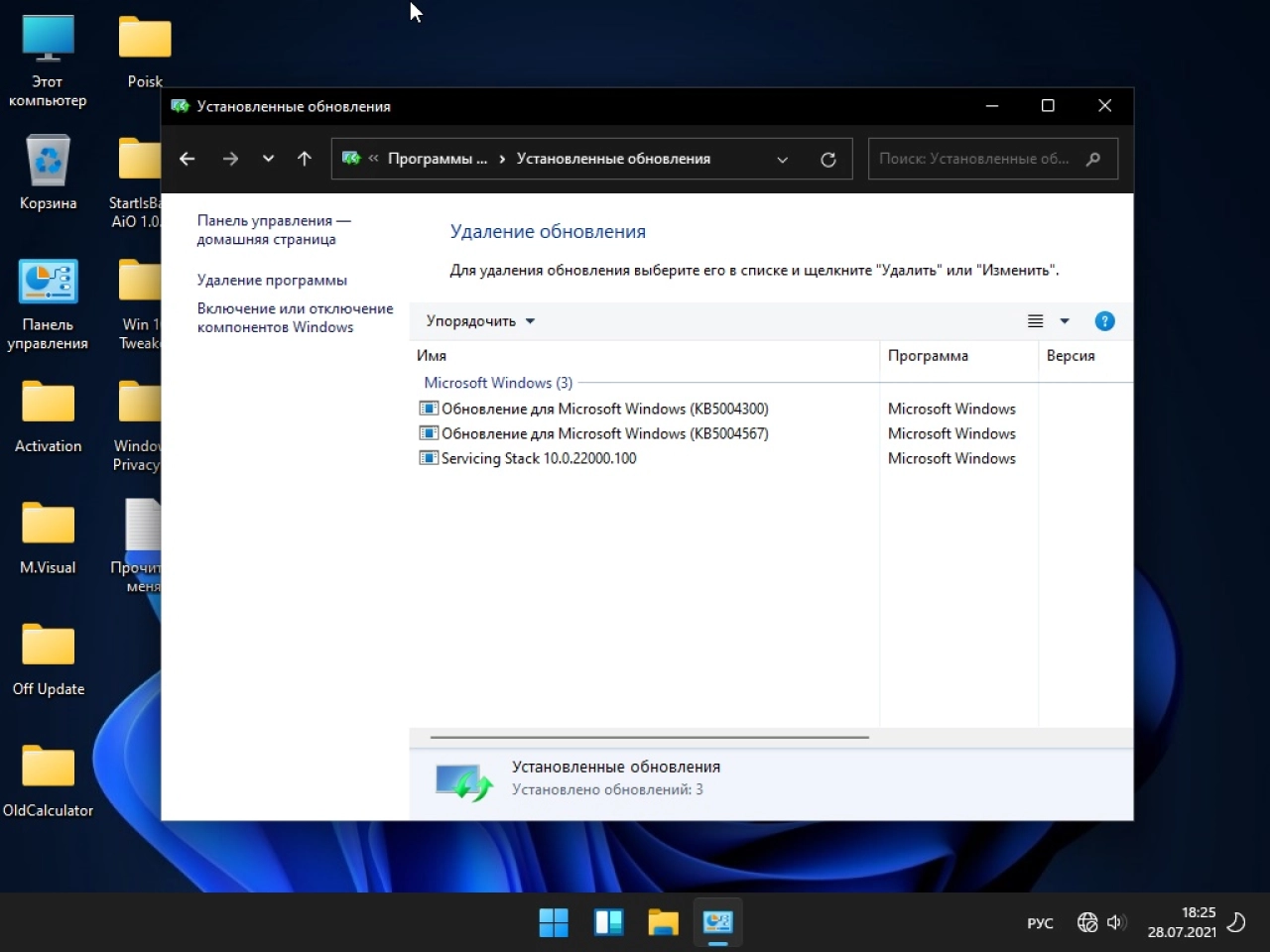Select 'Этот компьютер' desktop icon
Image resolution: width=1270 pixels, height=952 pixels.
point(48,61)
